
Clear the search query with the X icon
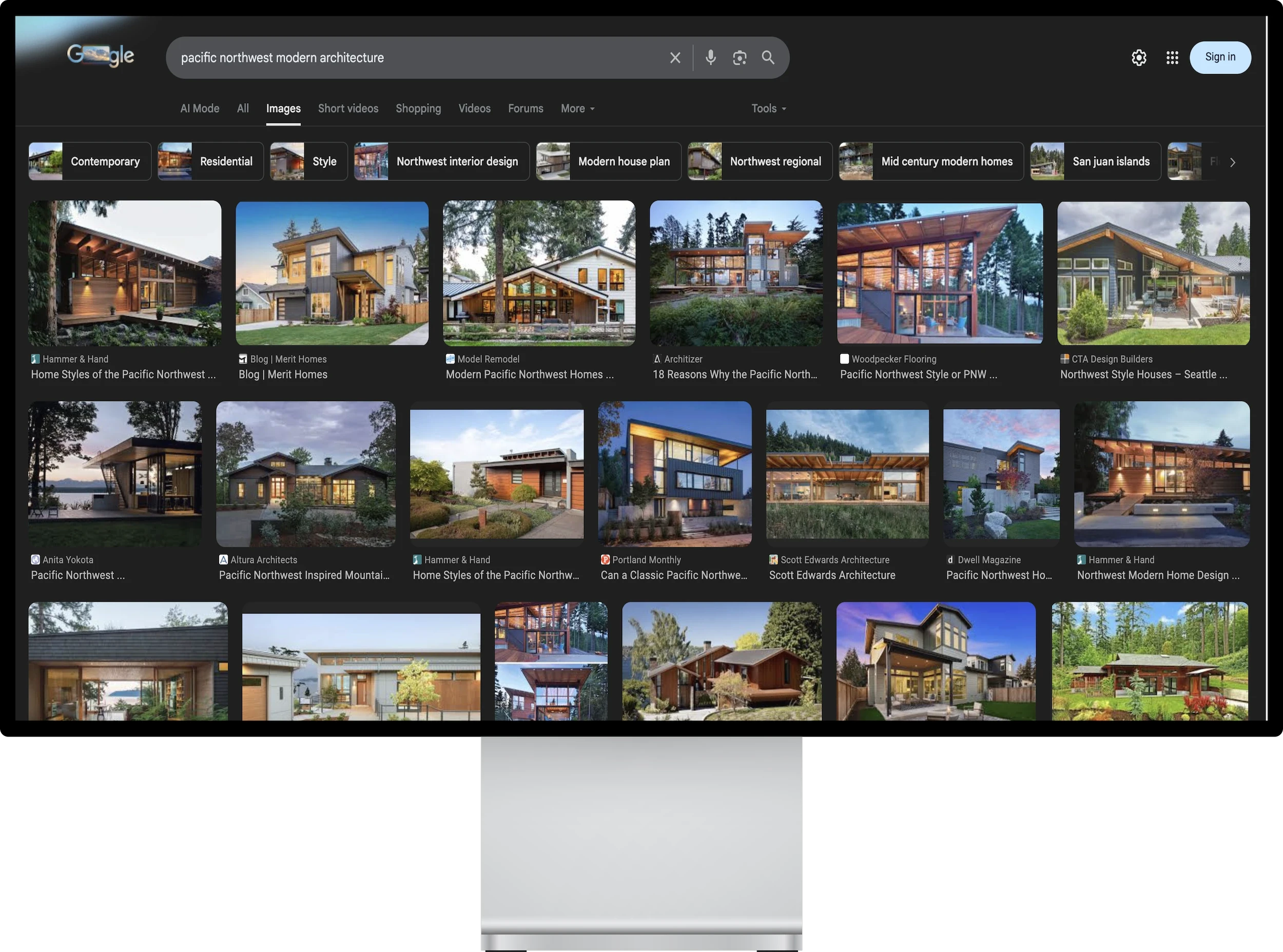click(675, 57)
